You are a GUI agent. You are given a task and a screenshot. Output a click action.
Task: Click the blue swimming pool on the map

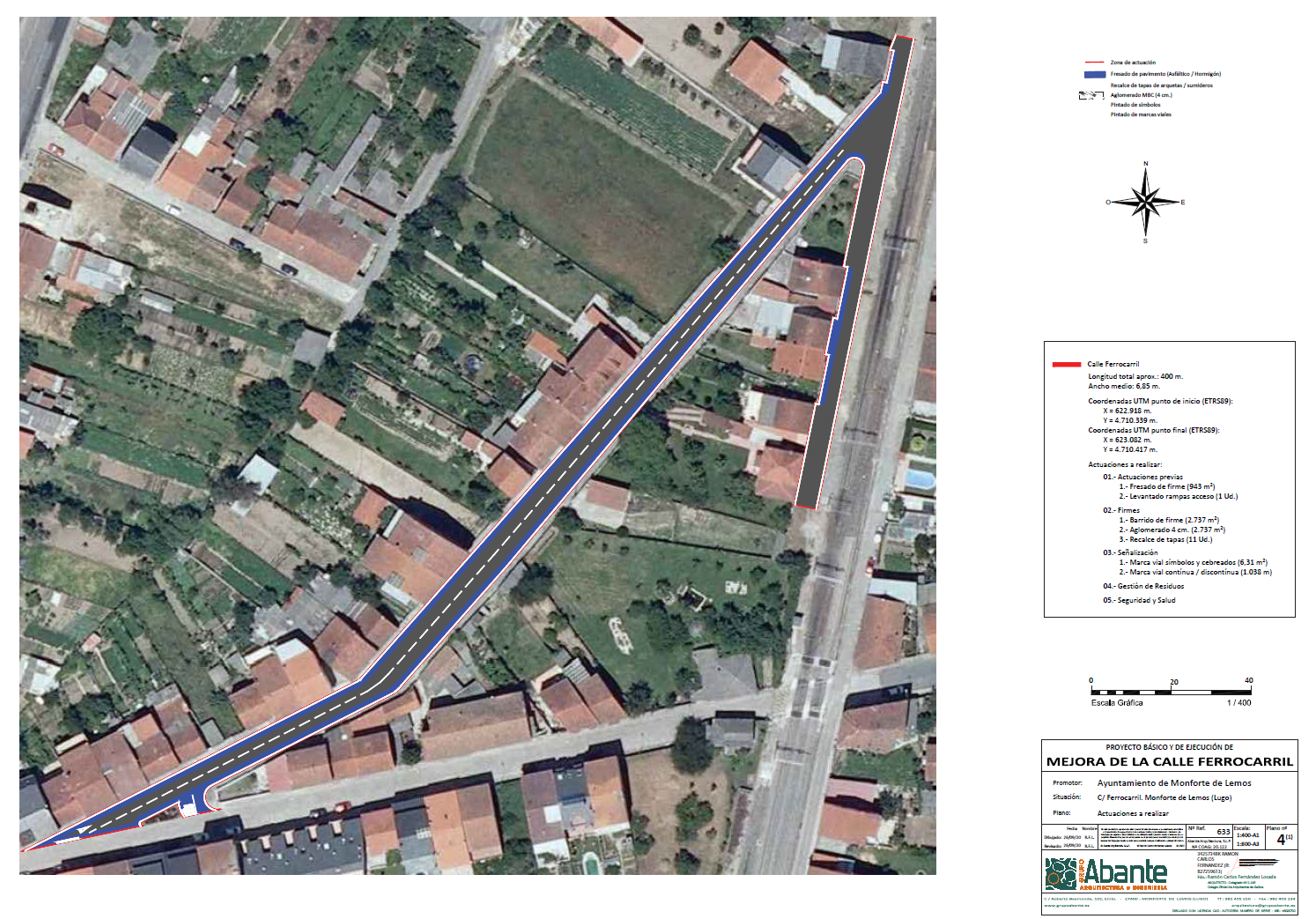click(x=919, y=479)
